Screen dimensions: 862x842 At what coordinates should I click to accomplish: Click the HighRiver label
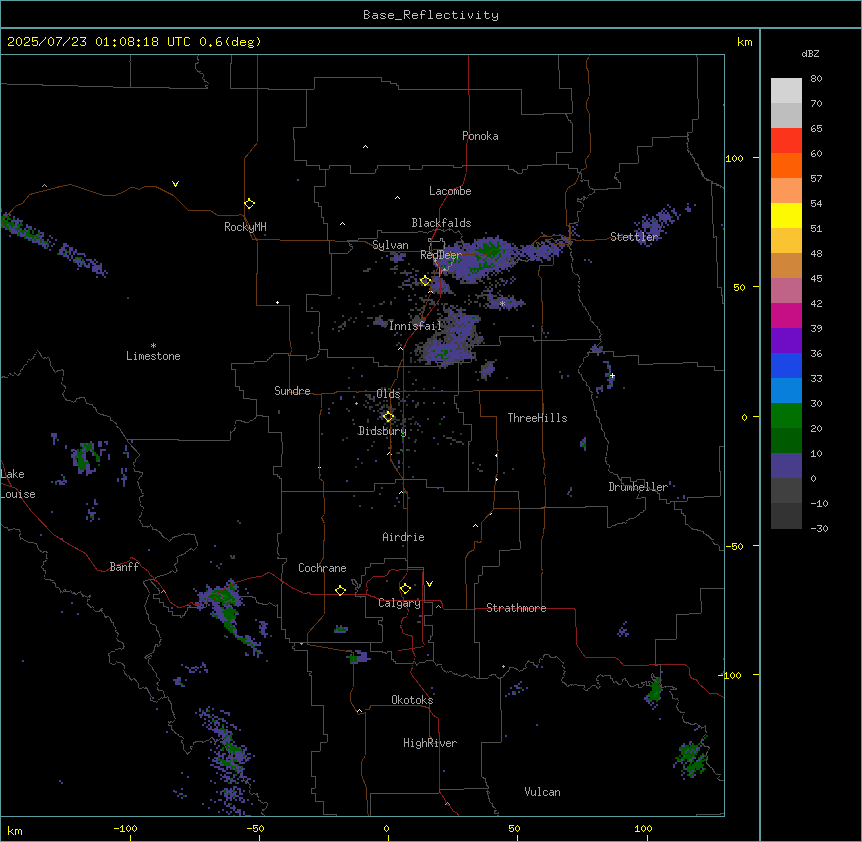(x=430, y=743)
